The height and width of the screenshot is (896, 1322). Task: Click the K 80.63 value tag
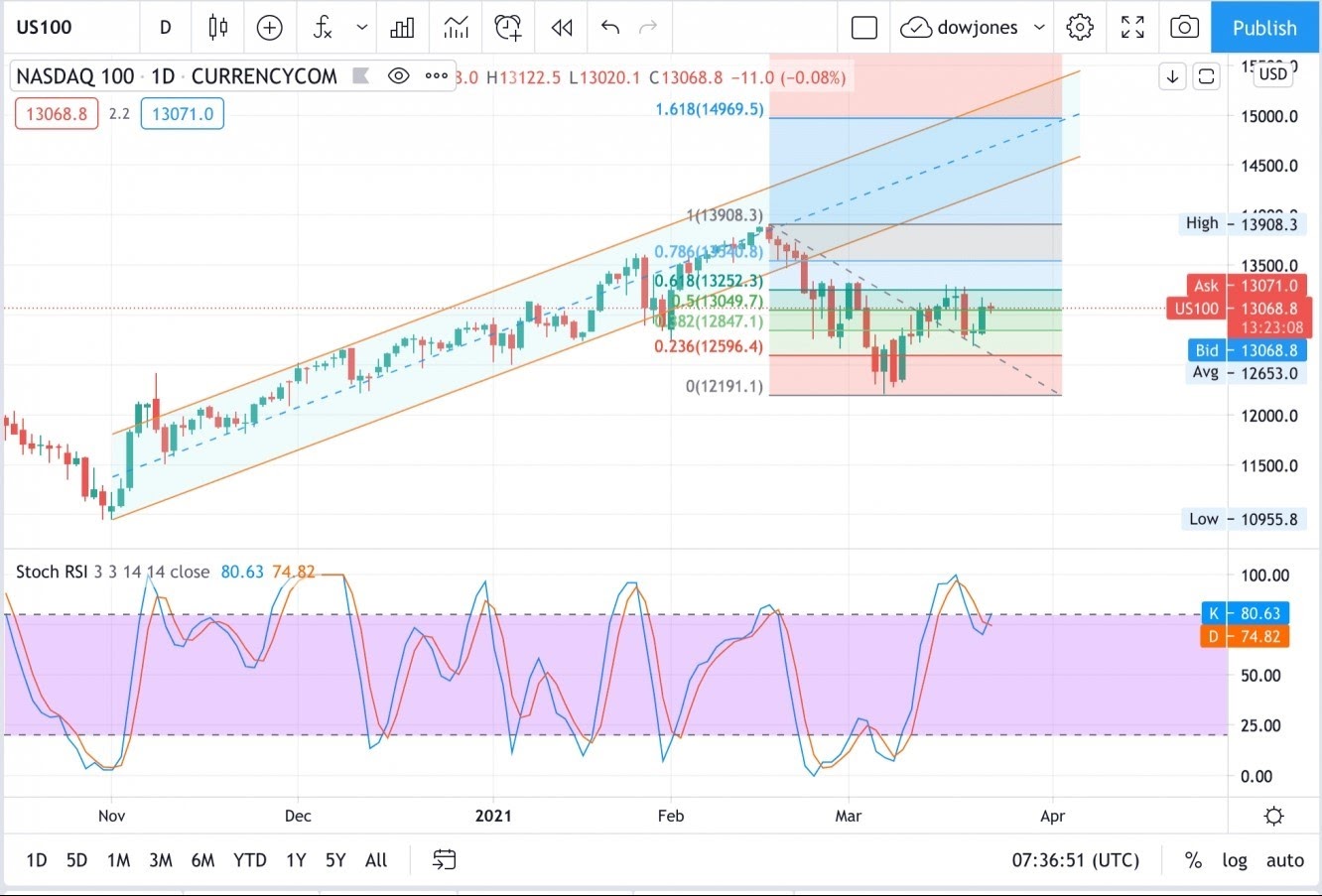point(1245,613)
